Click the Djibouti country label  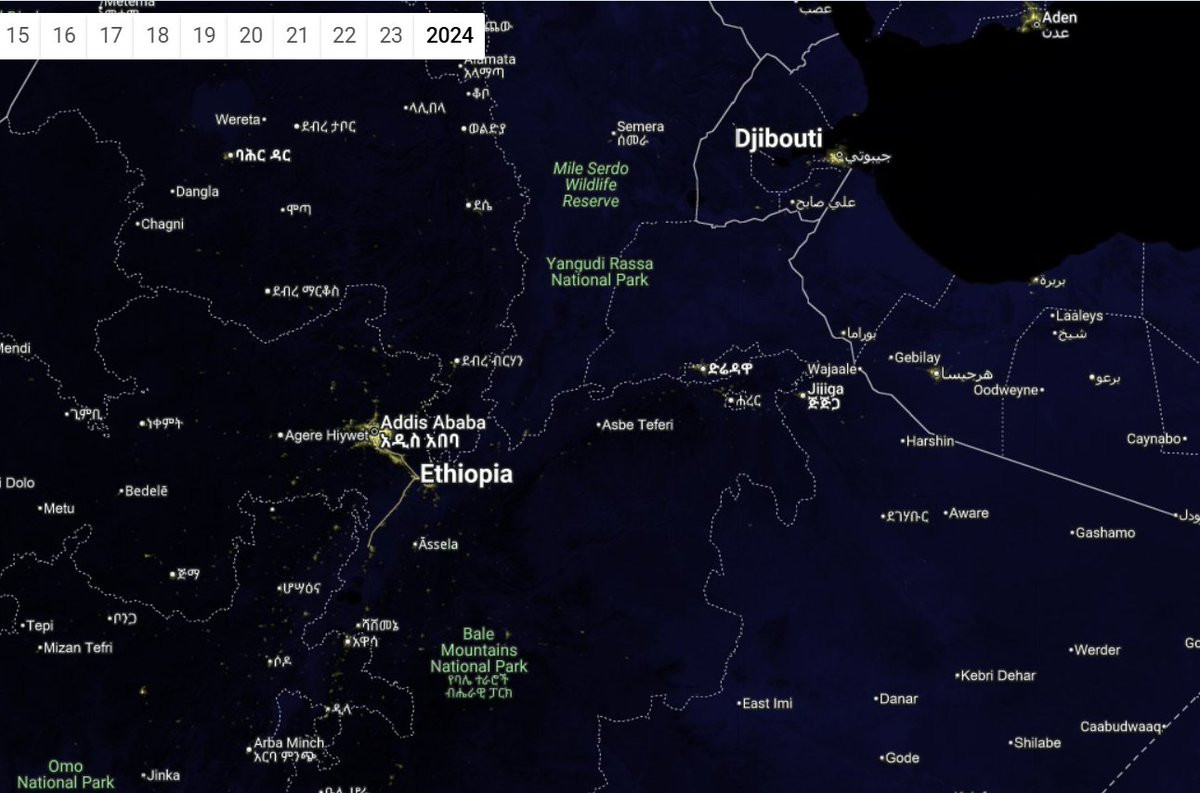778,138
